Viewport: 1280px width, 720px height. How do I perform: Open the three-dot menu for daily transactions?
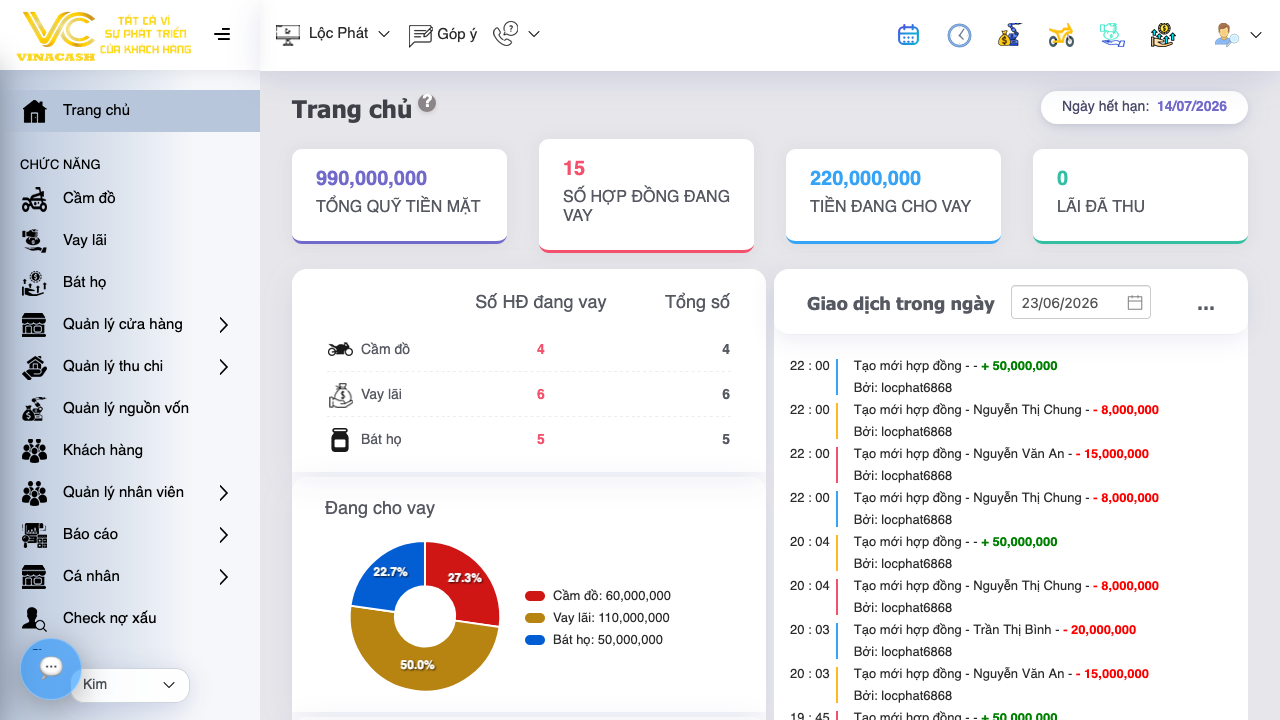click(x=1206, y=306)
